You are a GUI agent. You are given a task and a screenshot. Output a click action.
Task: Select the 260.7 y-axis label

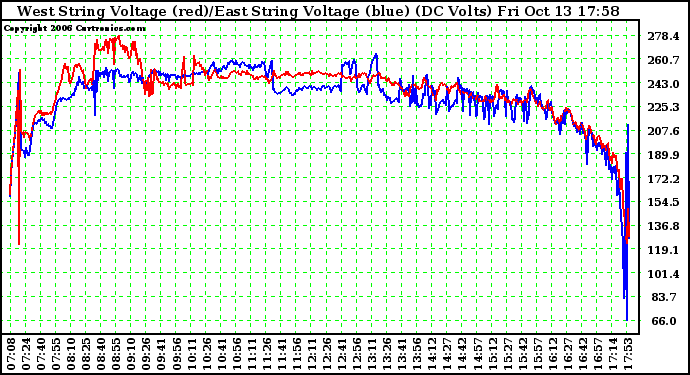click(663, 60)
